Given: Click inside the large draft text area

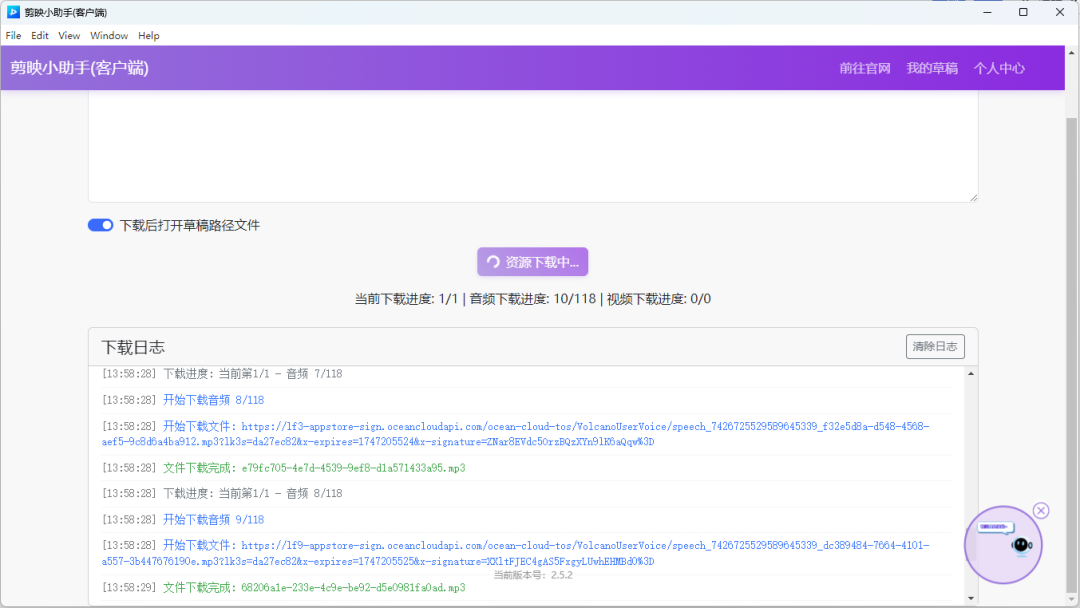Looking at the screenshot, I should [x=532, y=145].
